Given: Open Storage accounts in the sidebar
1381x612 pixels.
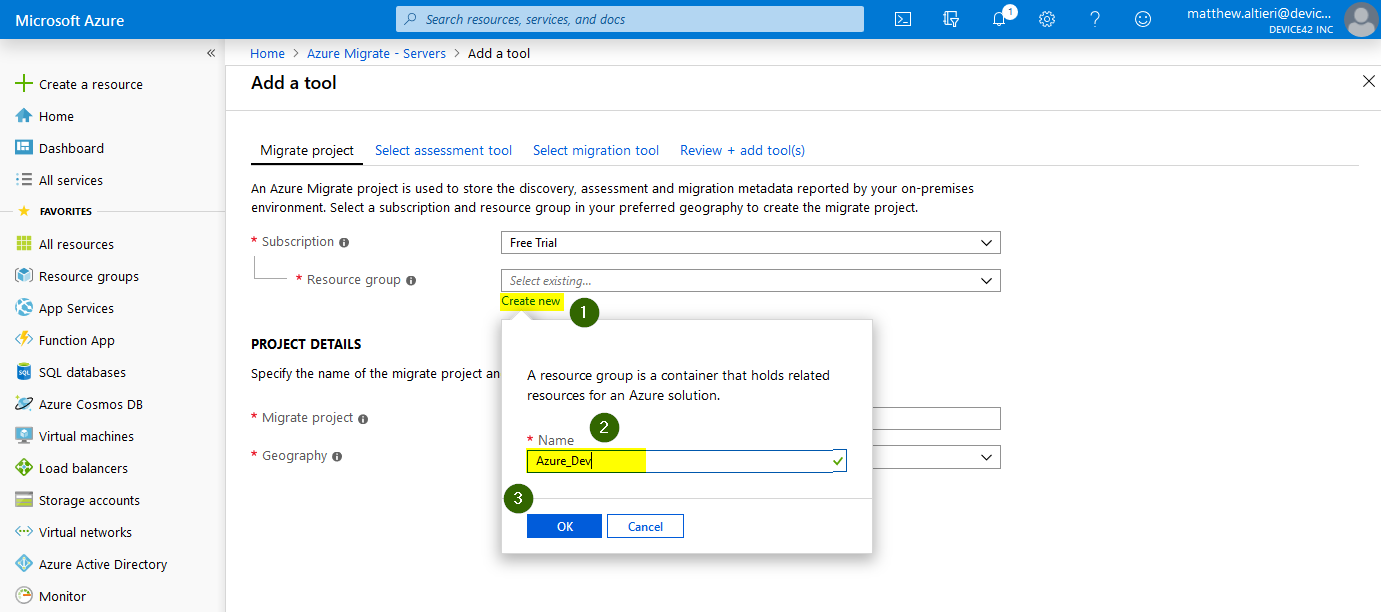Looking at the screenshot, I should 89,499.
